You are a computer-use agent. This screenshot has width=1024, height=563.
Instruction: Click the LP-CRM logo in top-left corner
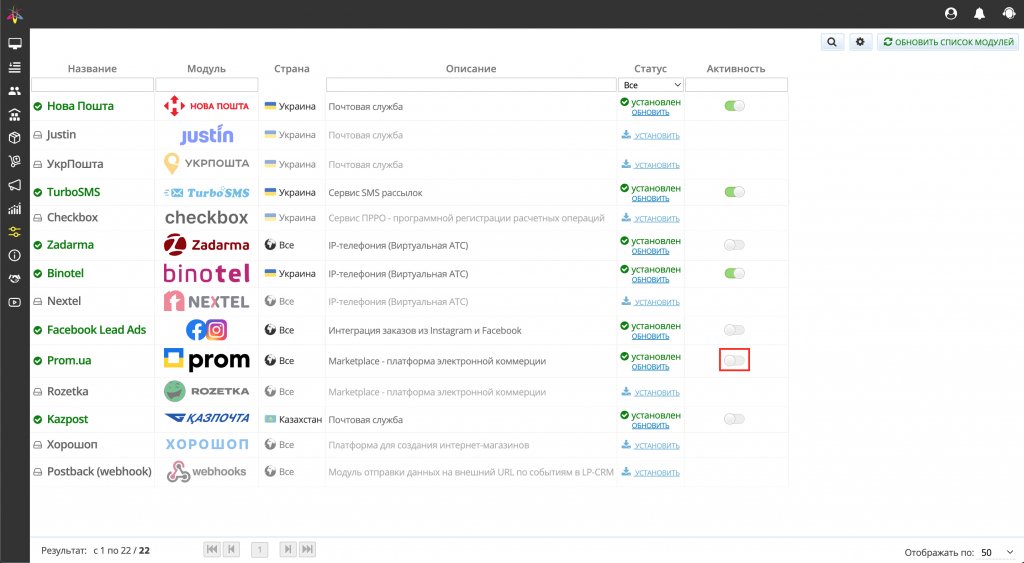(14, 14)
